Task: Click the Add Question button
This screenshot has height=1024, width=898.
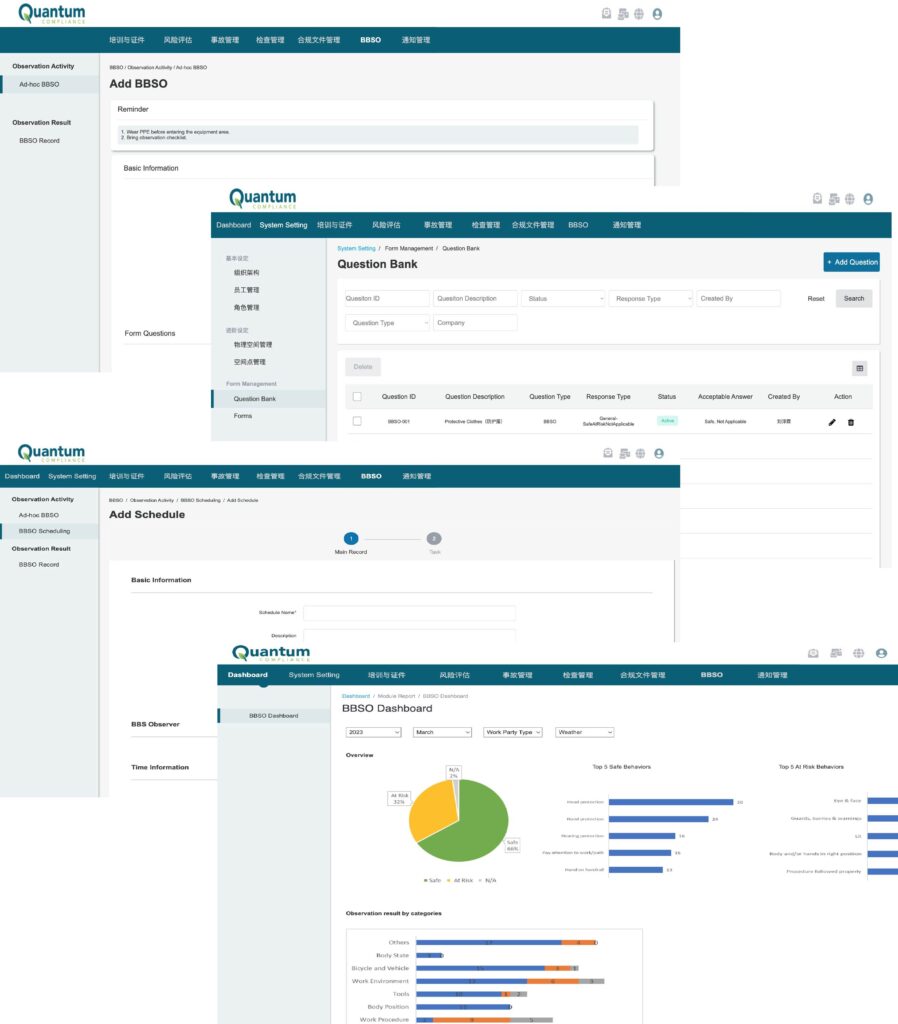Action: click(851, 261)
